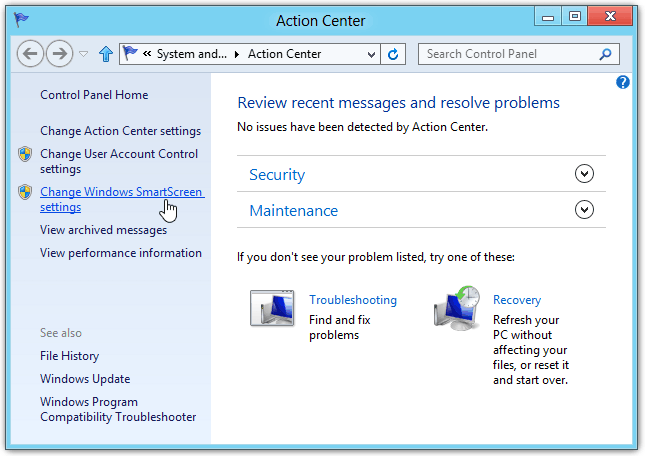This screenshot has width=645, height=456.
Task: Minimize the Action Center window
Action: (x=548, y=16)
